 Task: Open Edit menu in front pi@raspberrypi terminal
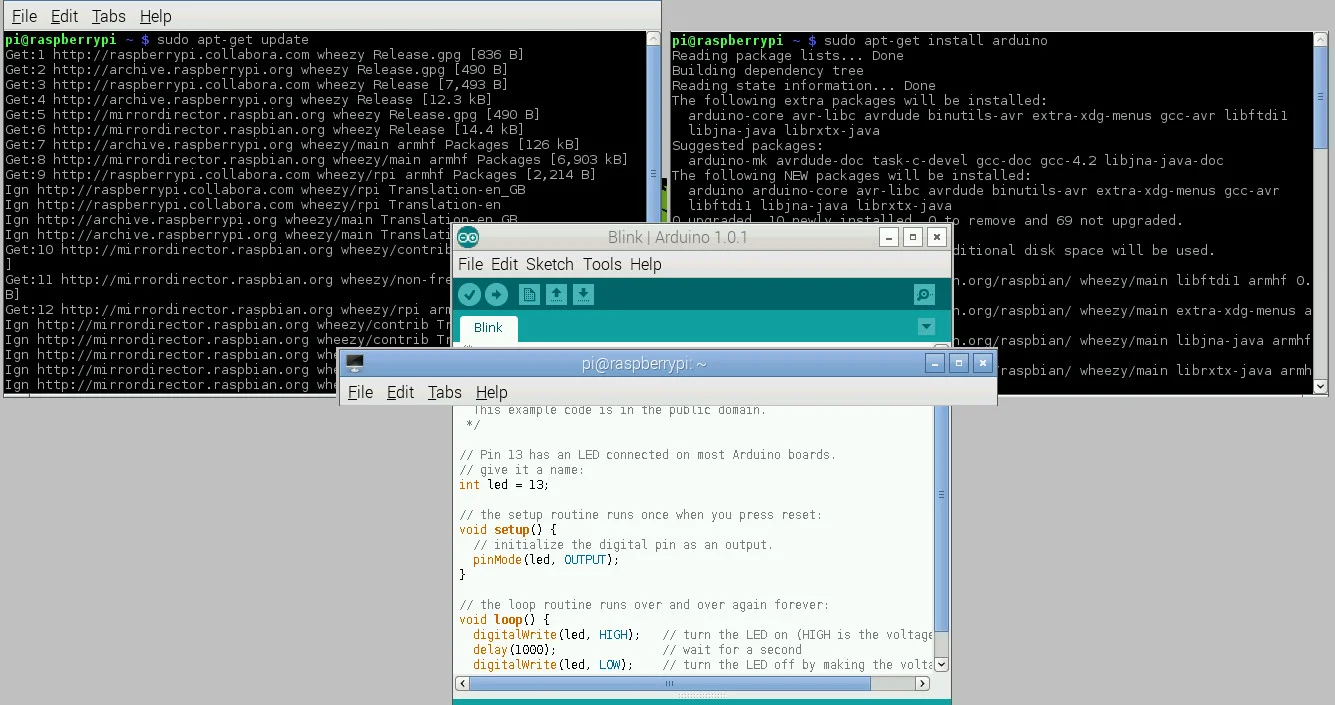click(x=400, y=392)
